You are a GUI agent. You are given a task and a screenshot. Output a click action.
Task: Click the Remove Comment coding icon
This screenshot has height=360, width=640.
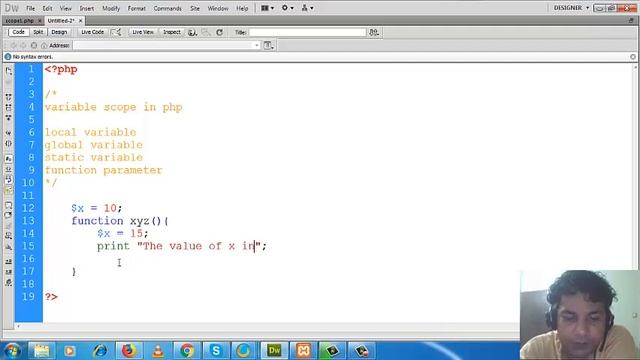(9, 216)
